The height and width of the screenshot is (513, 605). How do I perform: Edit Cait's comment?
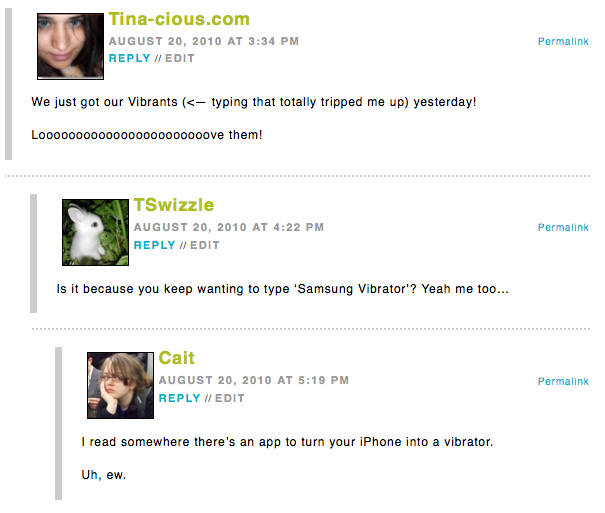[230, 398]
